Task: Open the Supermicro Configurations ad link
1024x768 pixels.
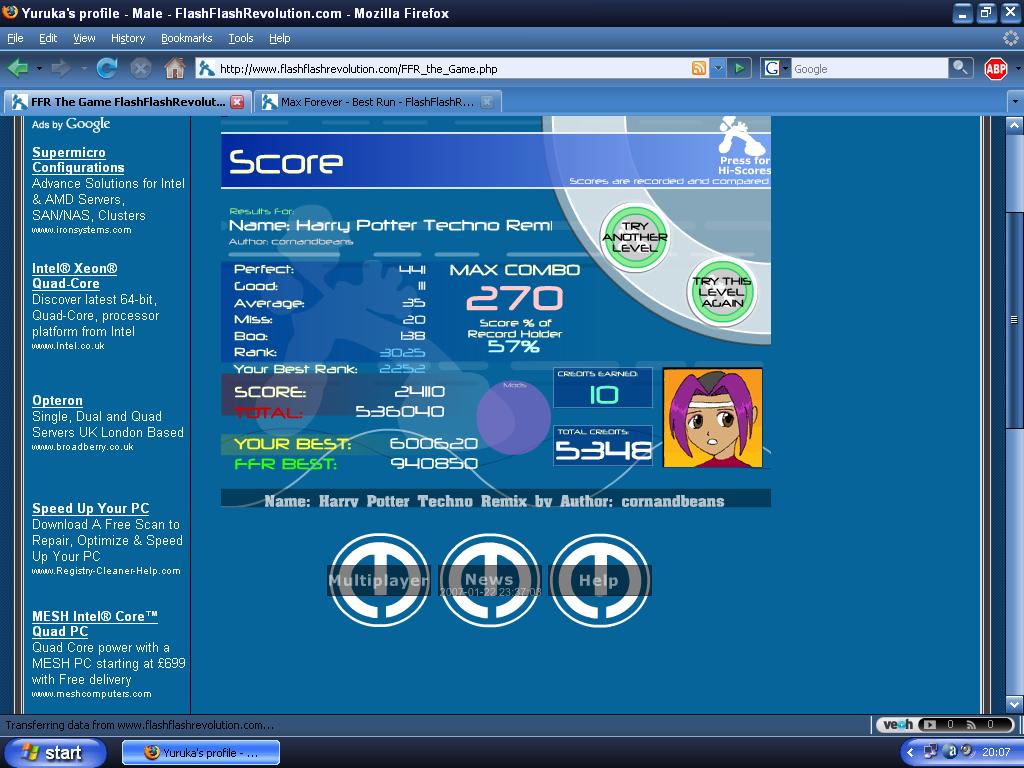Action: point(78,159)
